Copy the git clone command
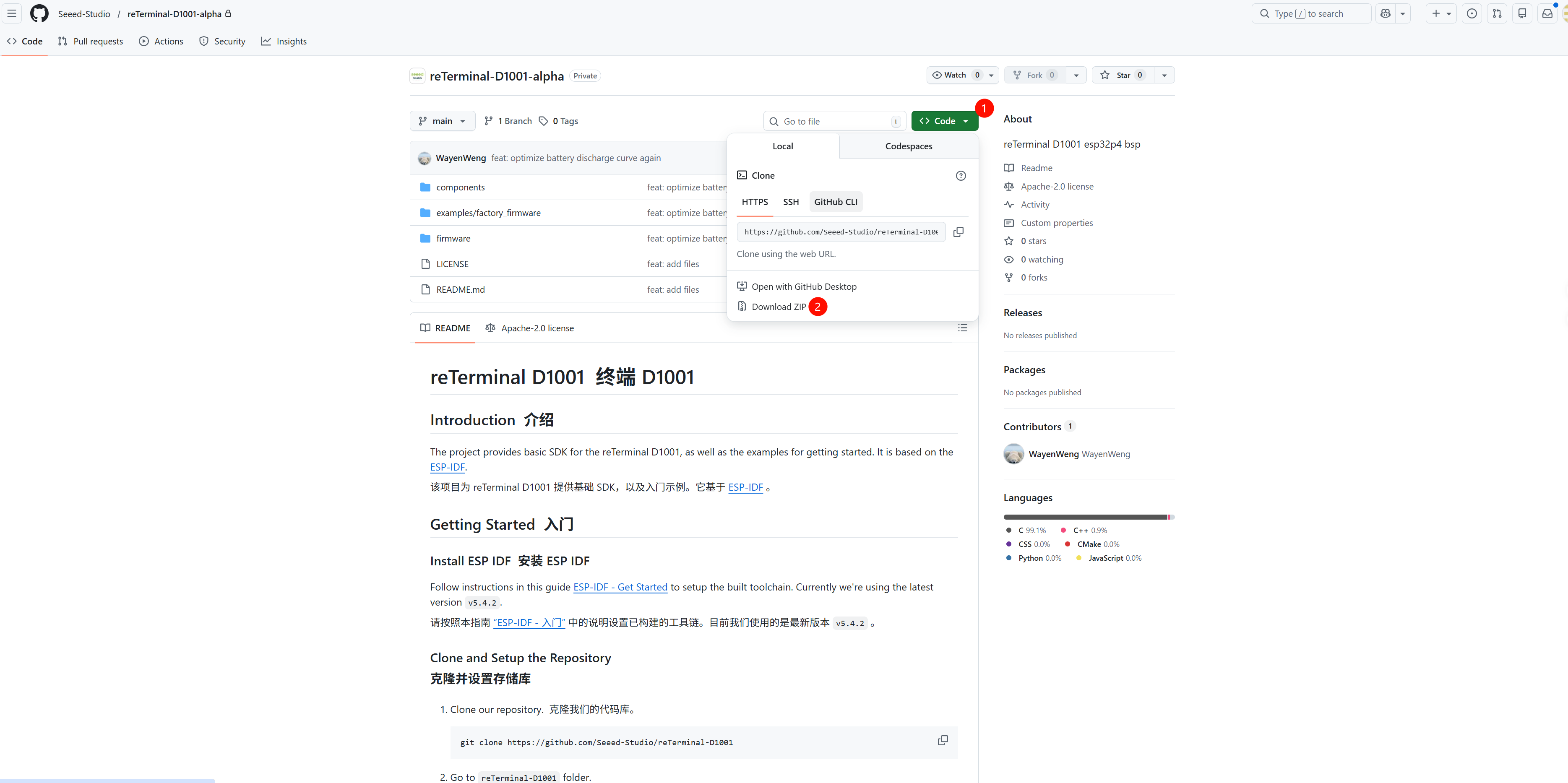 [x=942, y=740]
